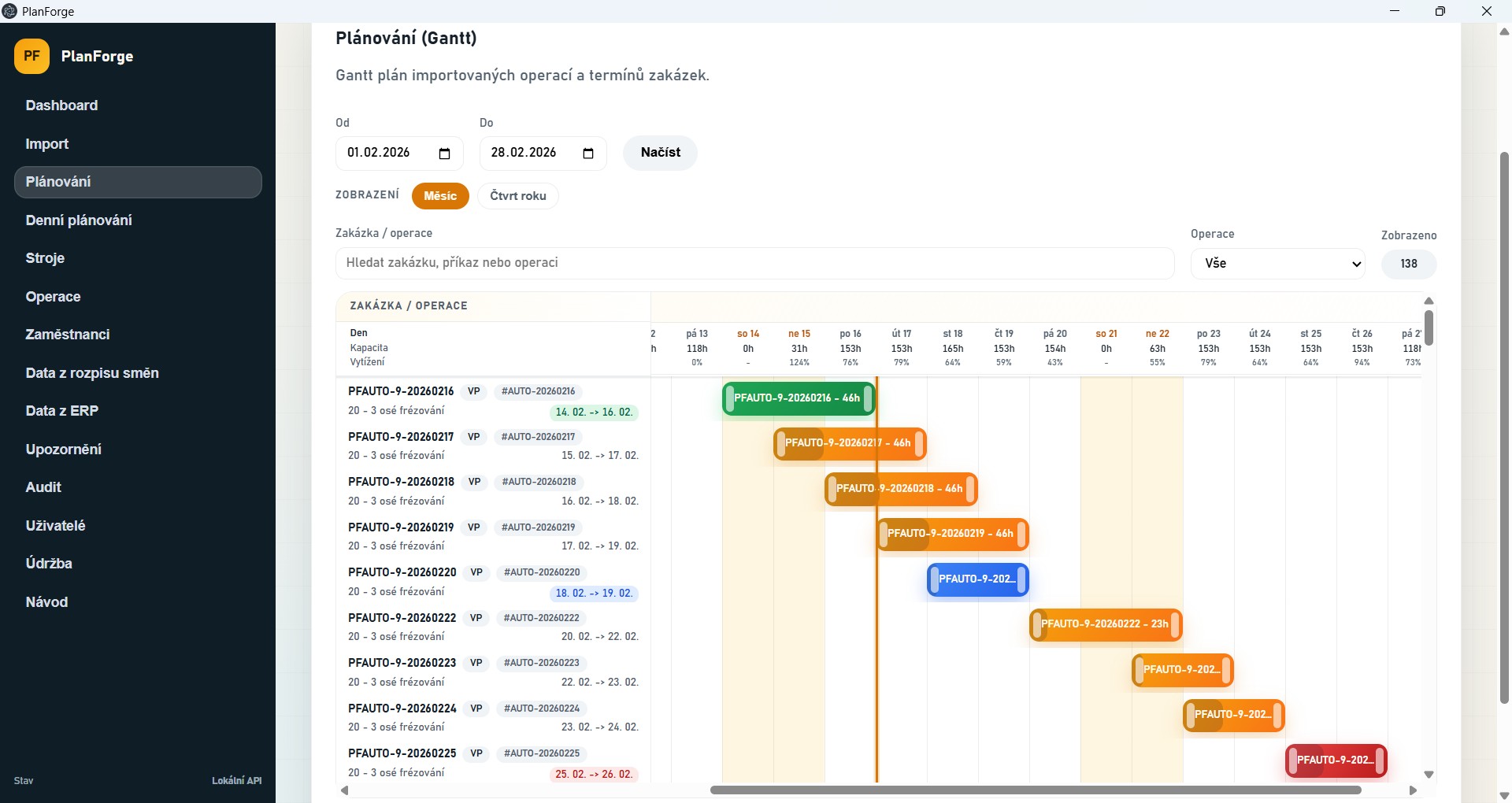The height and width of the screenshot is (803, 1512).
Task: Click the Do date field 28.02.2026
Action: tap(529, 153)
